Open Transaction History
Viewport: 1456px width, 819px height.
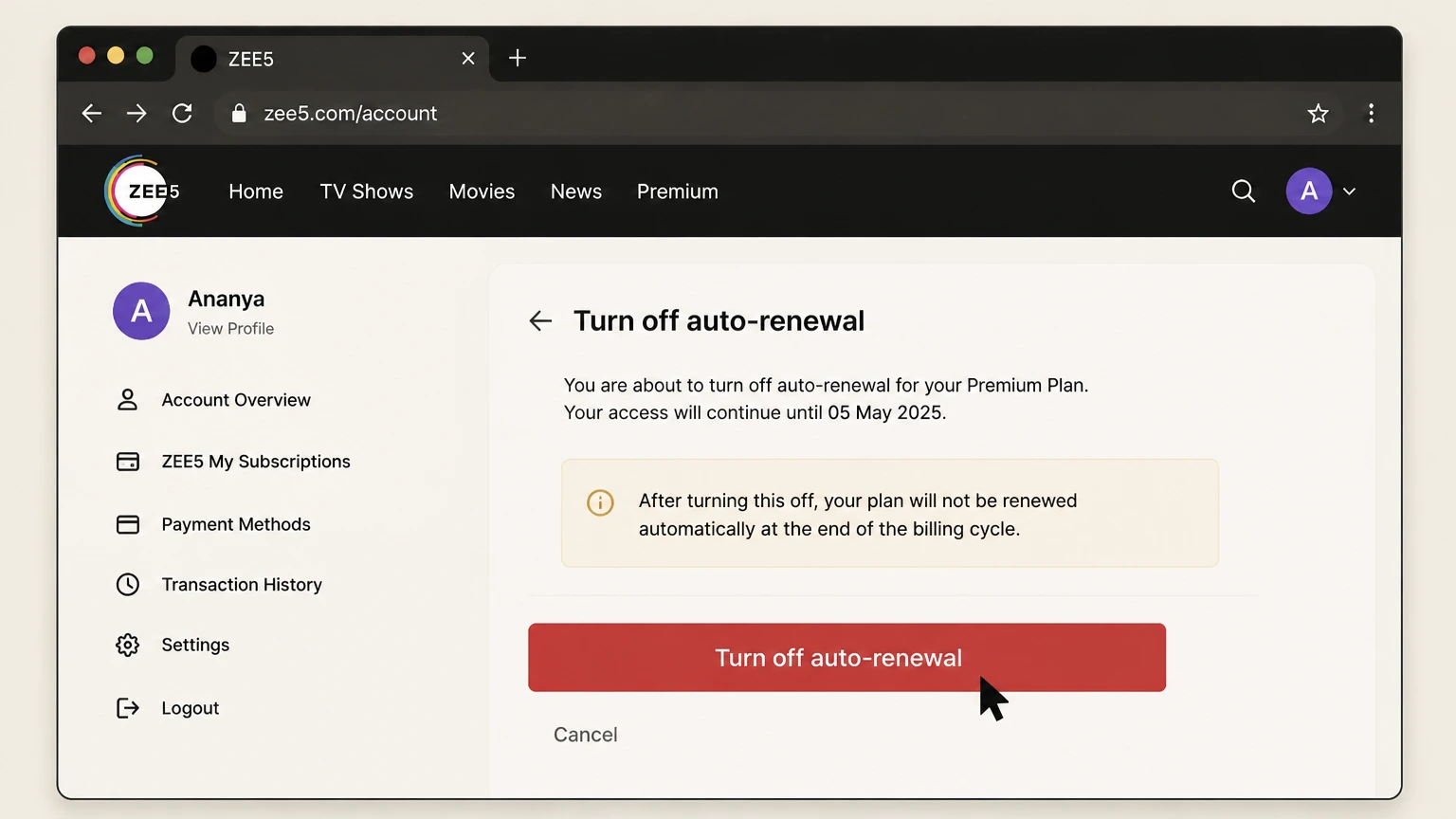(x=242, y=585)
